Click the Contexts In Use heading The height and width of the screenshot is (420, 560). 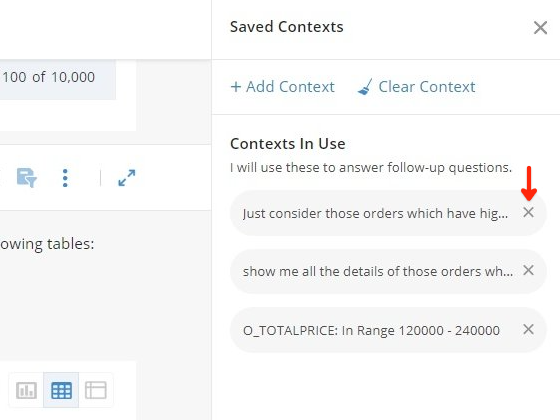288,144
